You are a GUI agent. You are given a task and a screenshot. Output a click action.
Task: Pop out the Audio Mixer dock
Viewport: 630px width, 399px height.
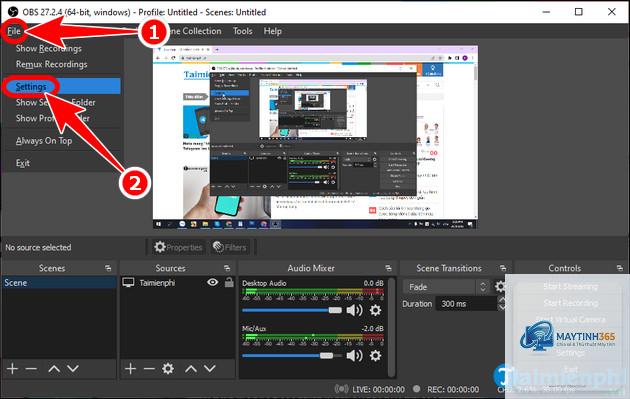tap(388, 268)
